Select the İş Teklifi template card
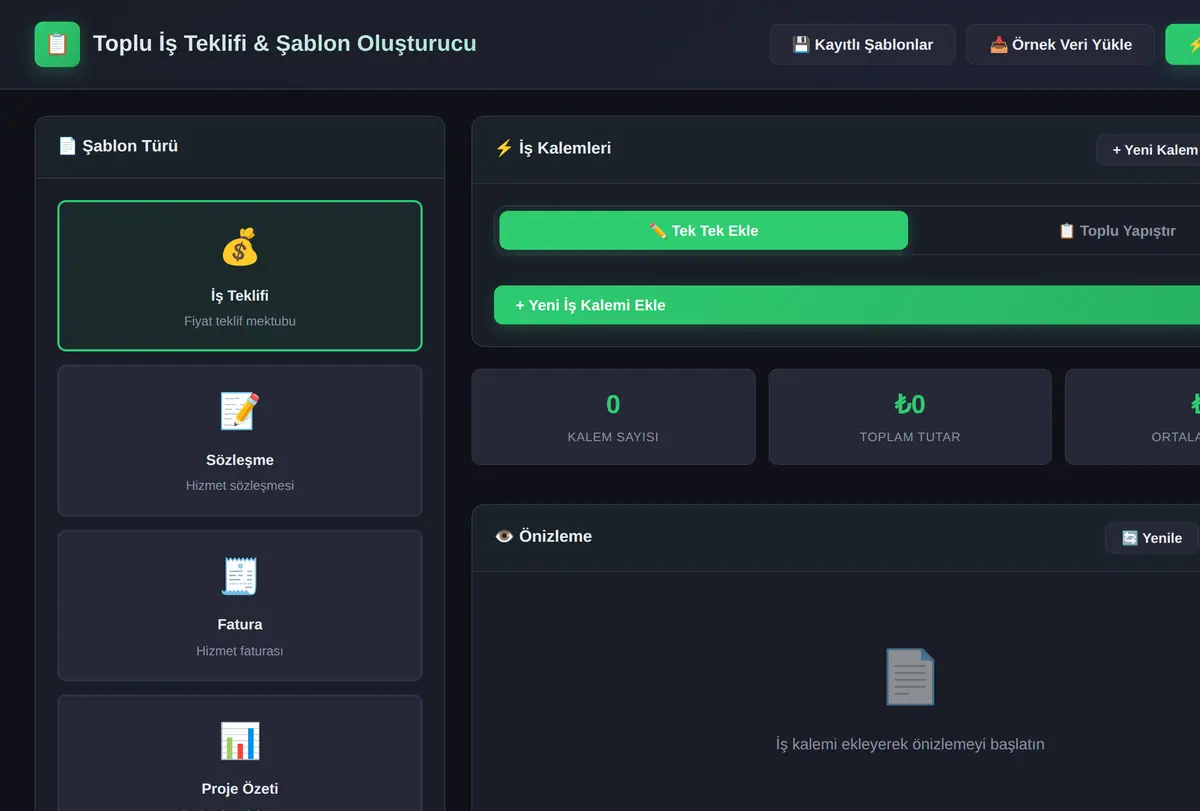The image size is (1200, 811). pos(240,276)
